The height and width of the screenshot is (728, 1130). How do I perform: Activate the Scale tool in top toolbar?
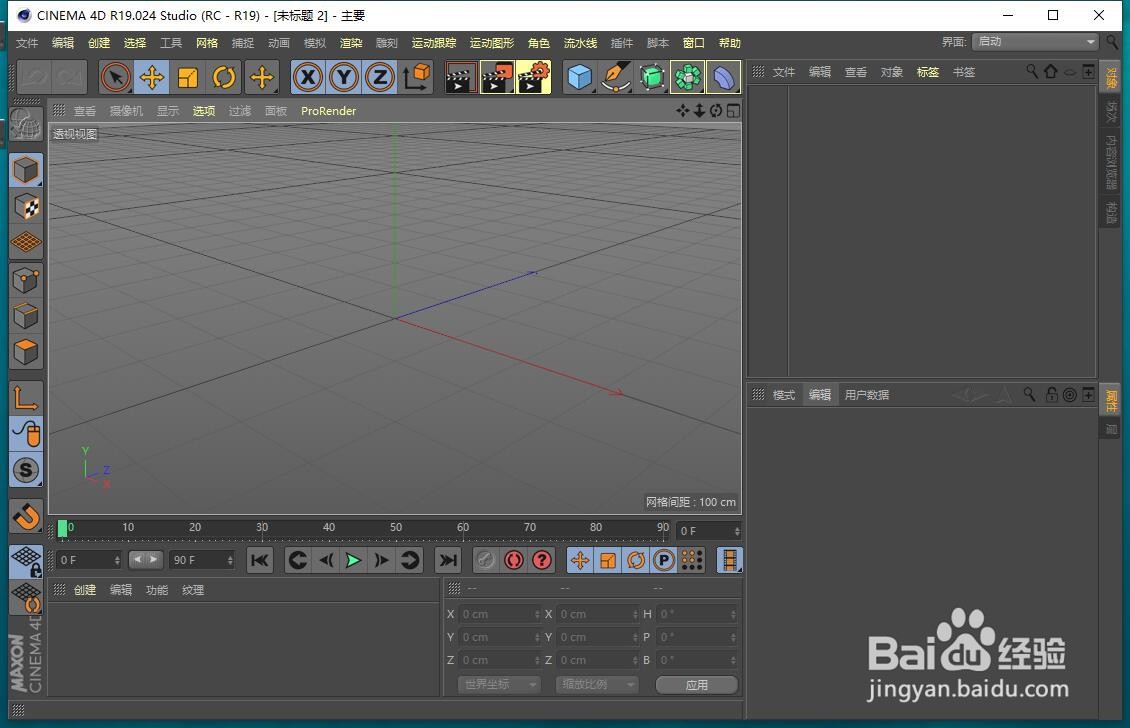188,77
